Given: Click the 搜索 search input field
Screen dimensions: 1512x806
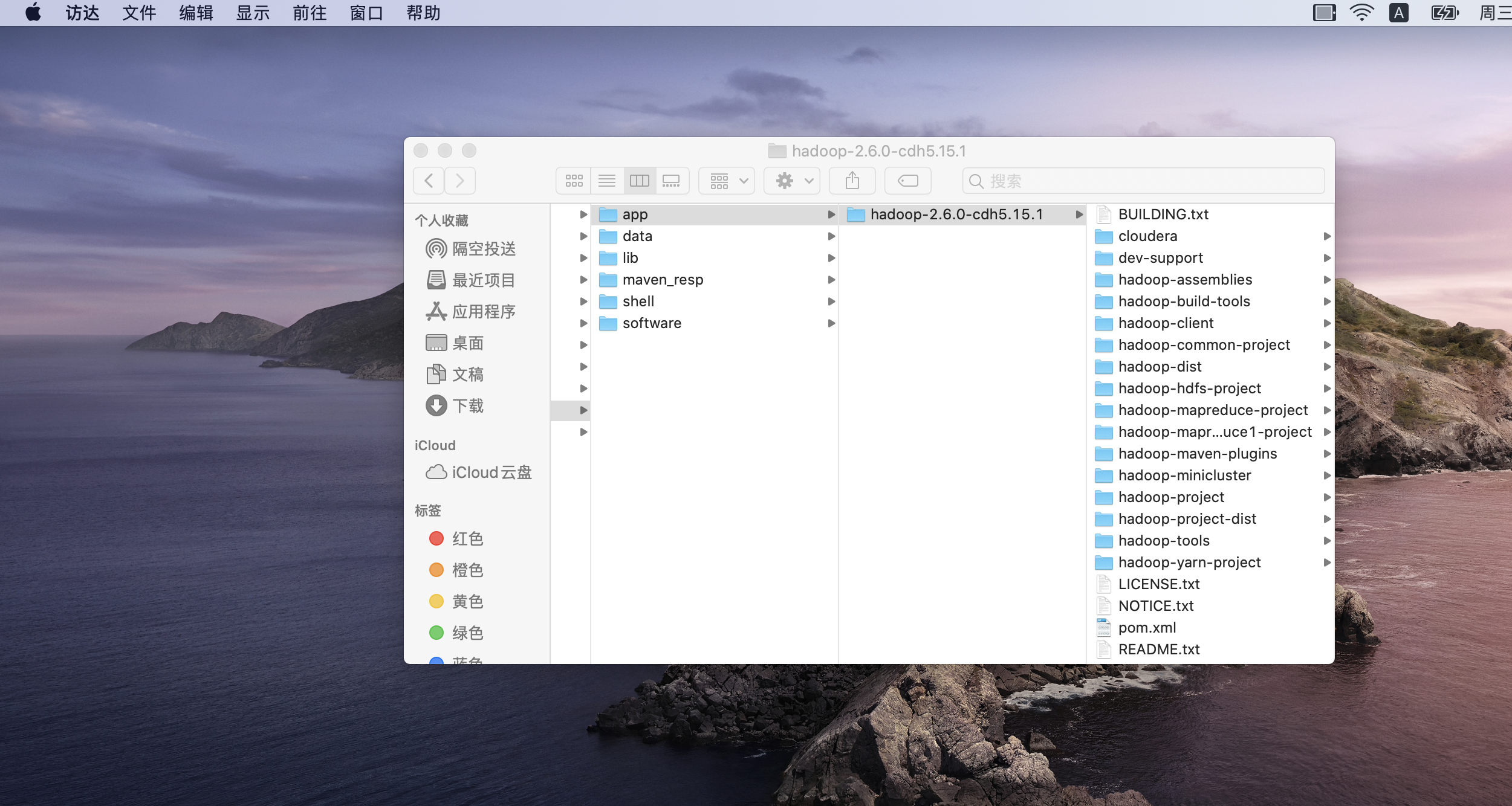Looking at the screenshot, I should [x=1143, y=180].
